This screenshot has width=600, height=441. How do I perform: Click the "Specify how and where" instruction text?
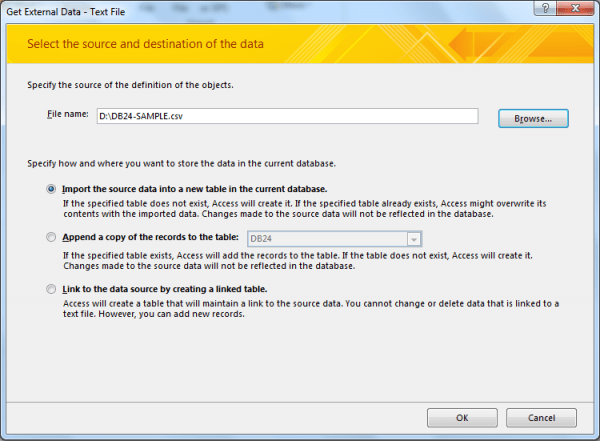tap(181, 161)
